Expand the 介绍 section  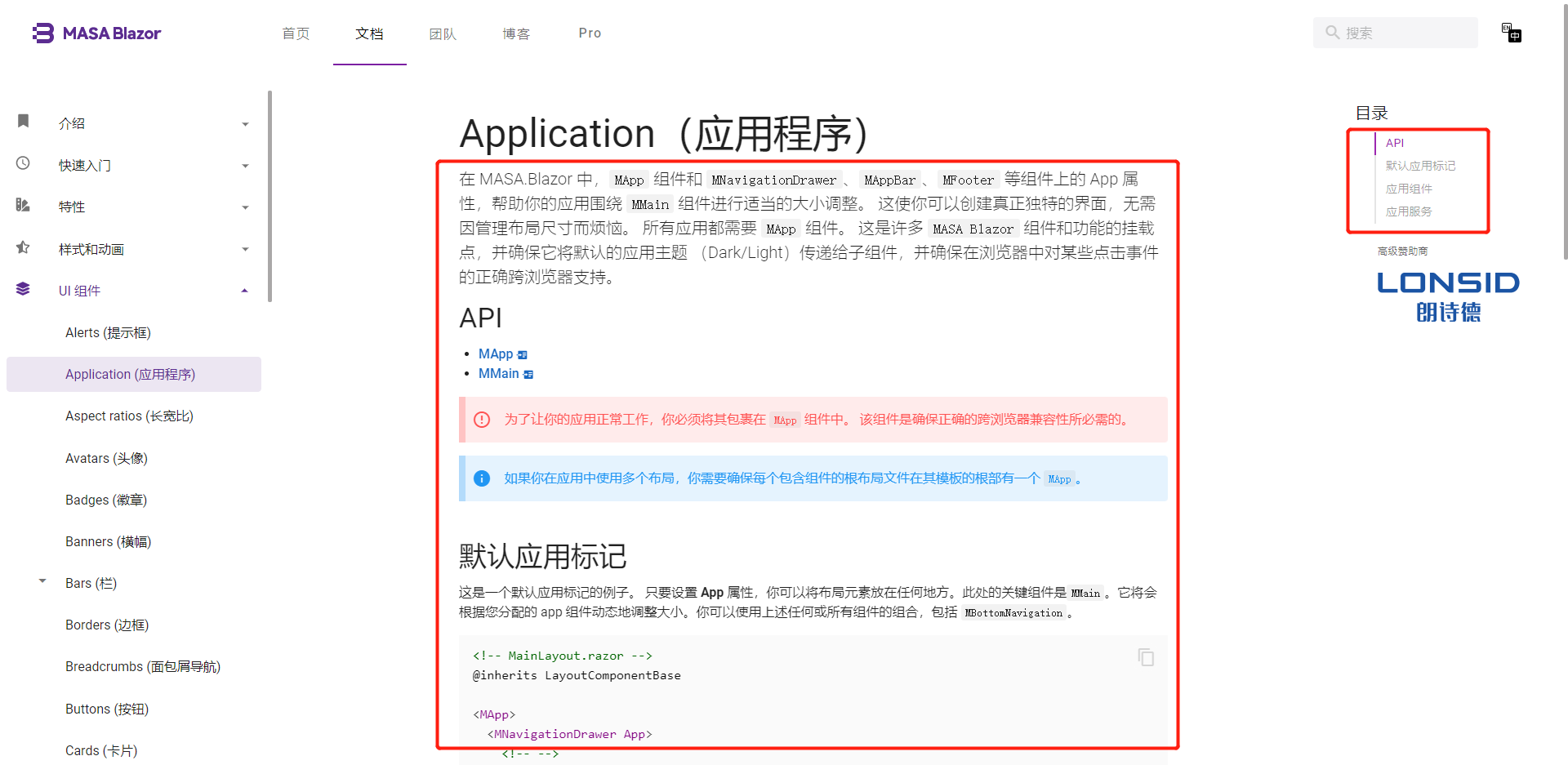tap(244, 123)
